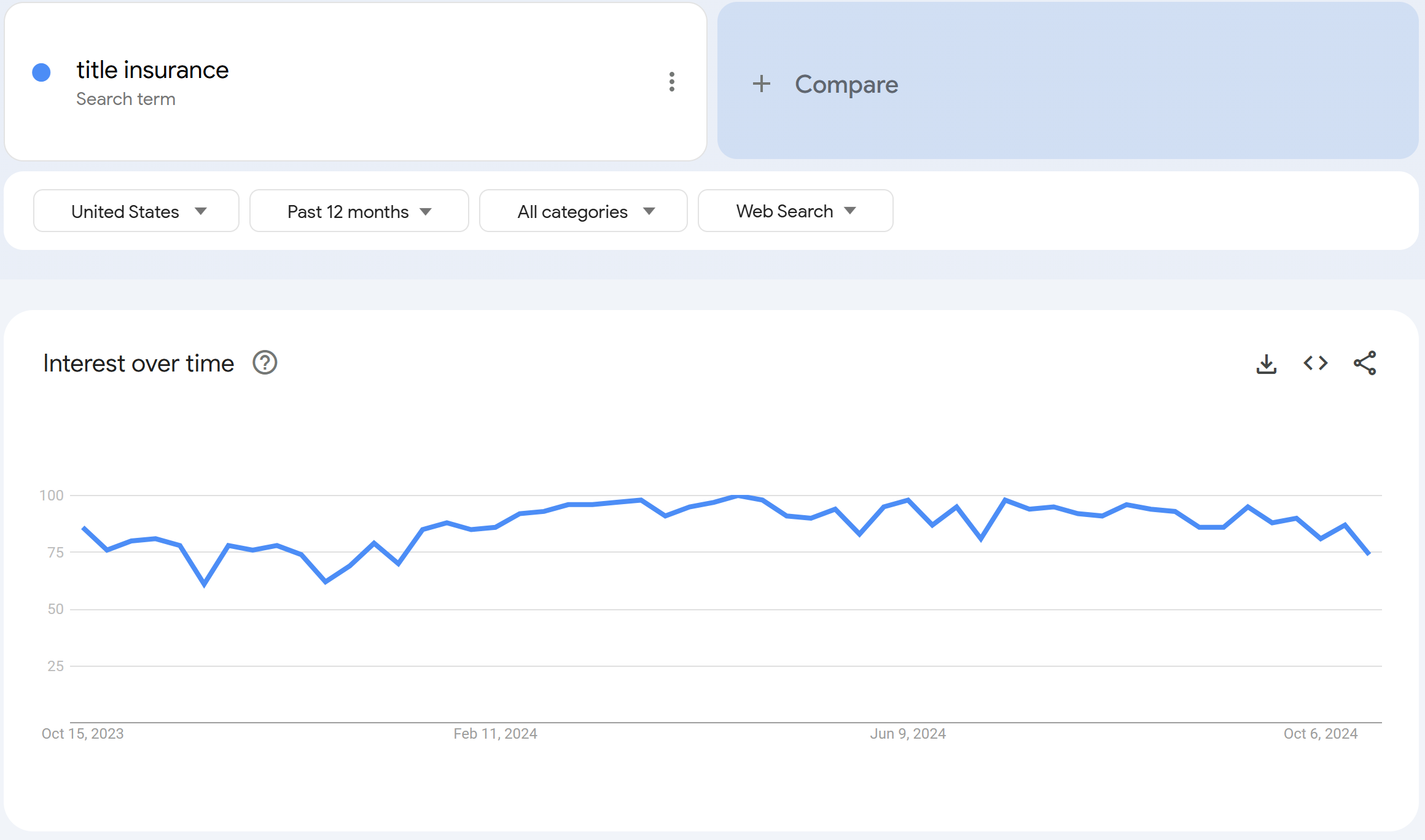Click the plus icon beside Compare
The height and width of the screenshot is (840, 1425).
(761, 84)
